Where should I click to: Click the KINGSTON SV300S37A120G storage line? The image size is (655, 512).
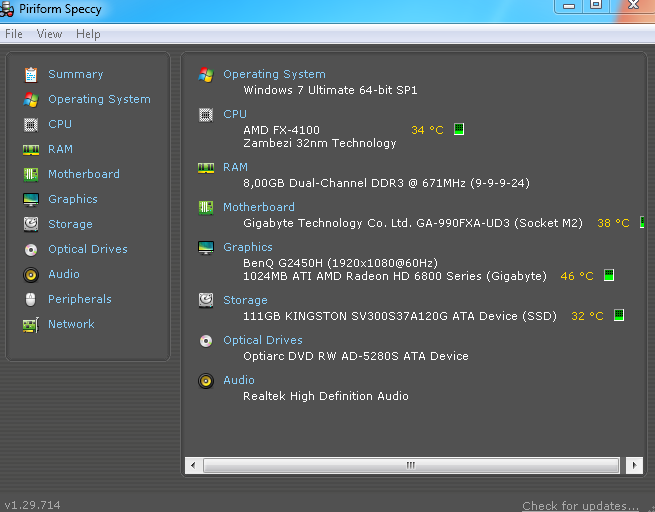(x=400, y=316)
